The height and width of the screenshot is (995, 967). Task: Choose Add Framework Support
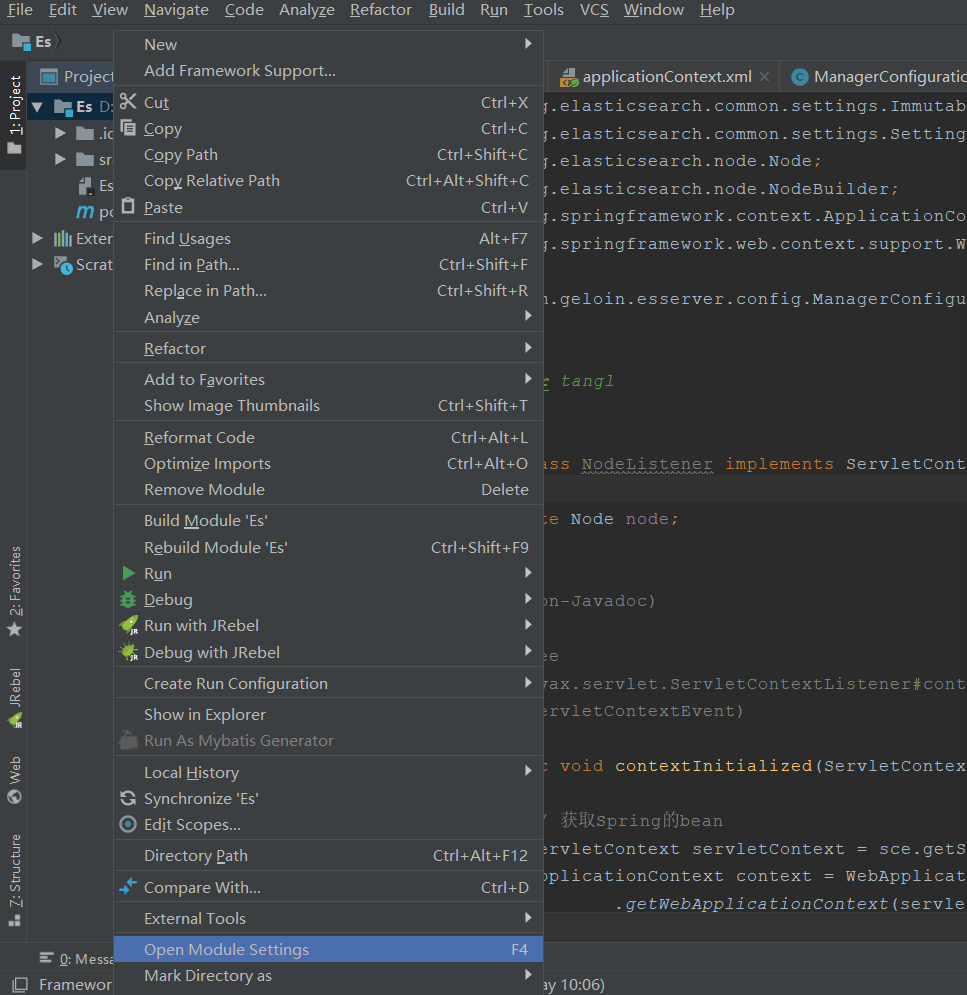pos(328,70)
